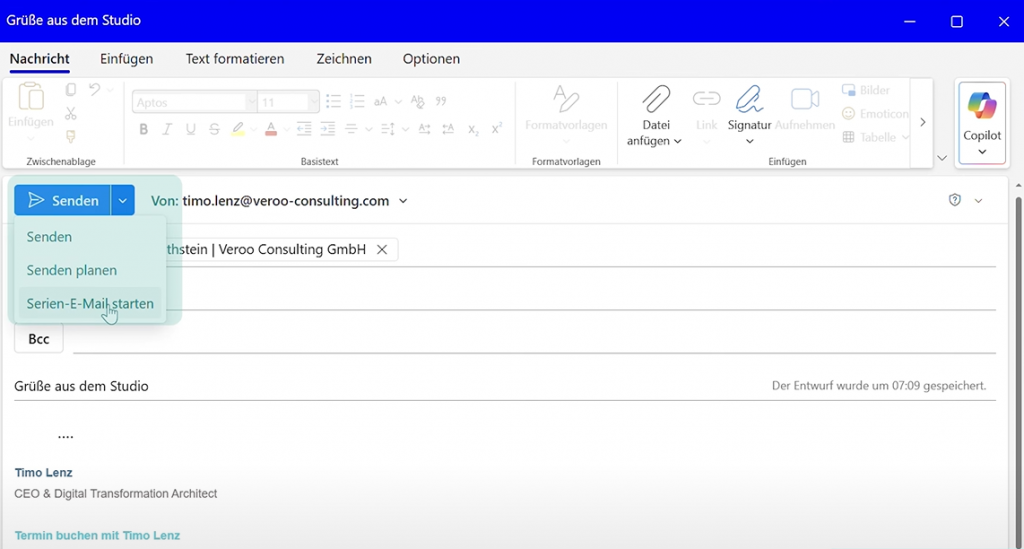This screenshot has width=1024, height=549.
Task: Toggle superscript formatting
Action: (x=496, y=129)
